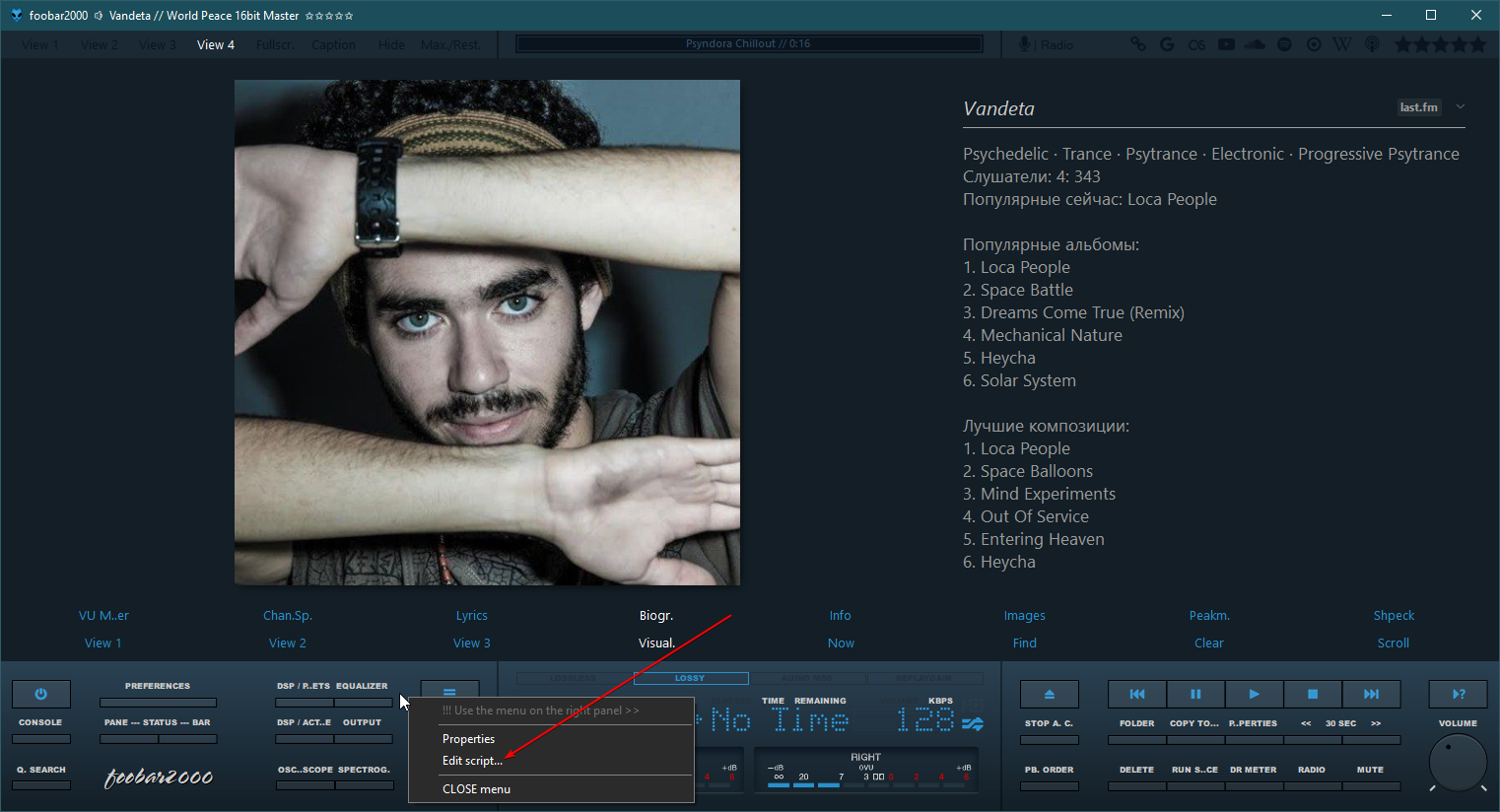
Task: Adjust the Volume knob
Action: [1457, 763]
